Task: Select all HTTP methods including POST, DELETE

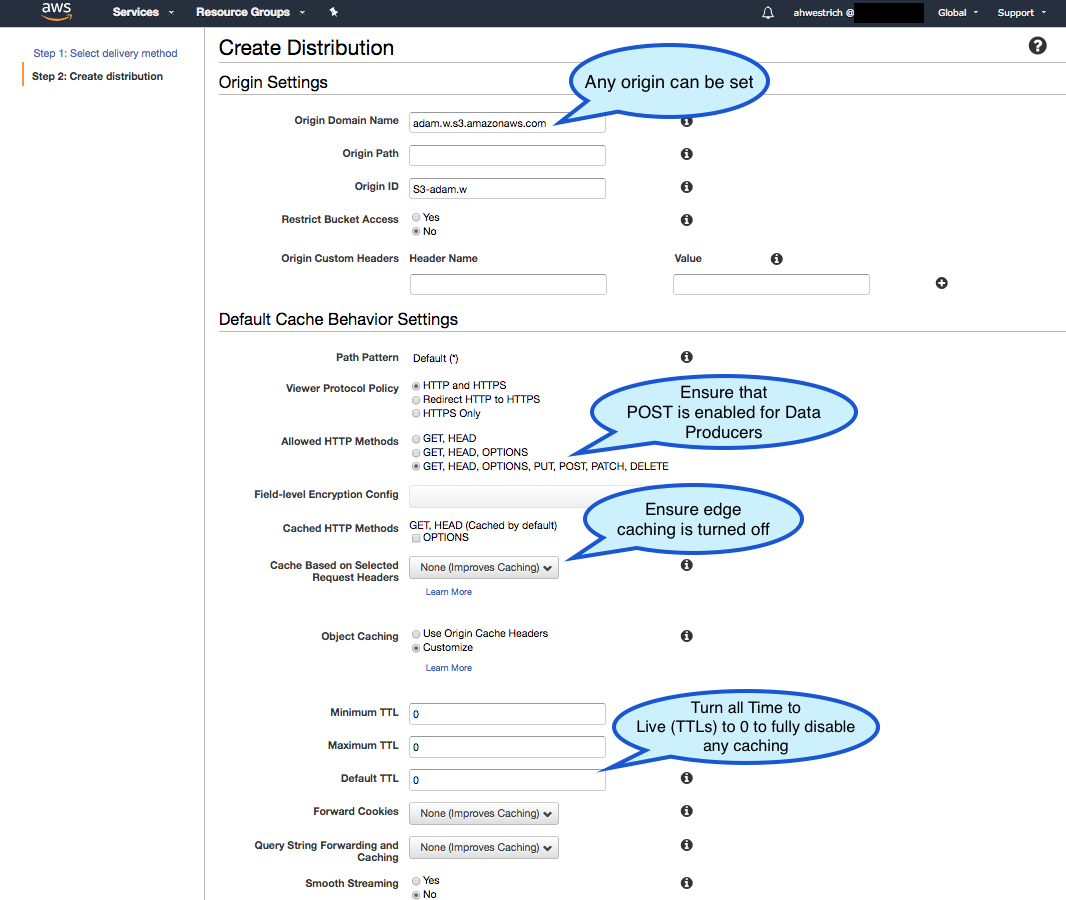Action: [x=416, y=467]
